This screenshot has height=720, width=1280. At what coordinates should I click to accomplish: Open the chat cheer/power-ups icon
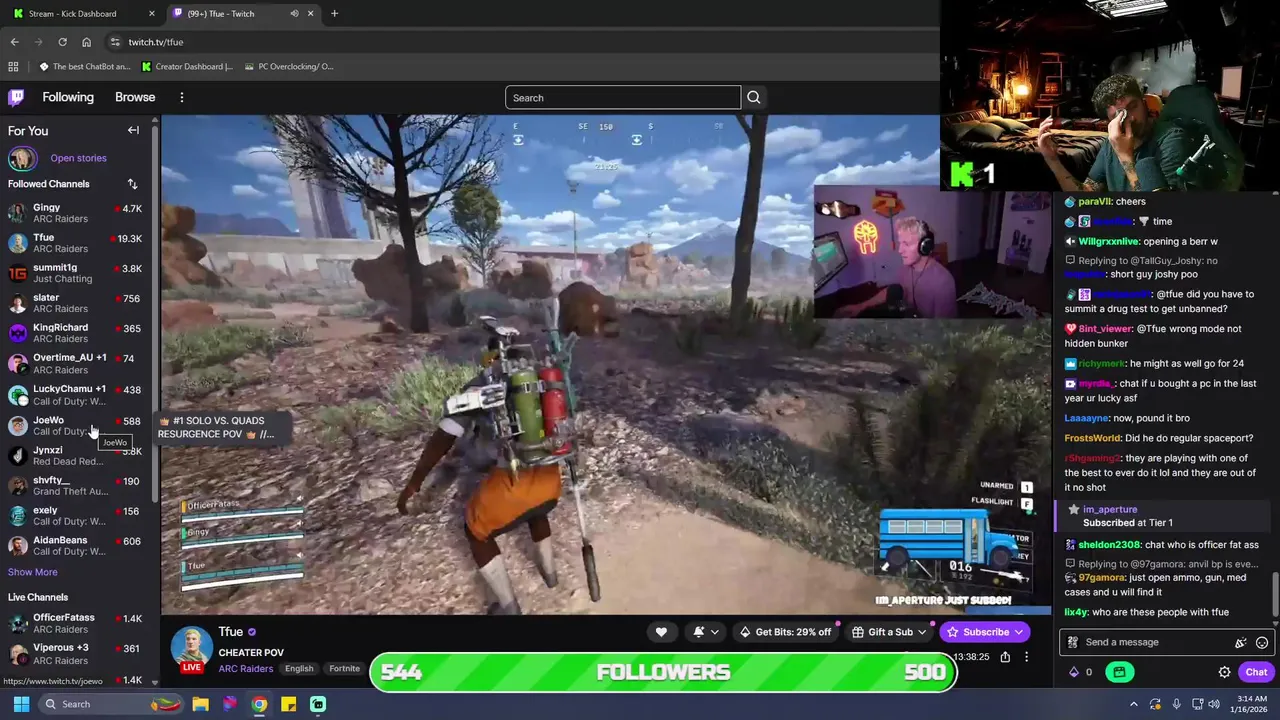coord(1241,642)
